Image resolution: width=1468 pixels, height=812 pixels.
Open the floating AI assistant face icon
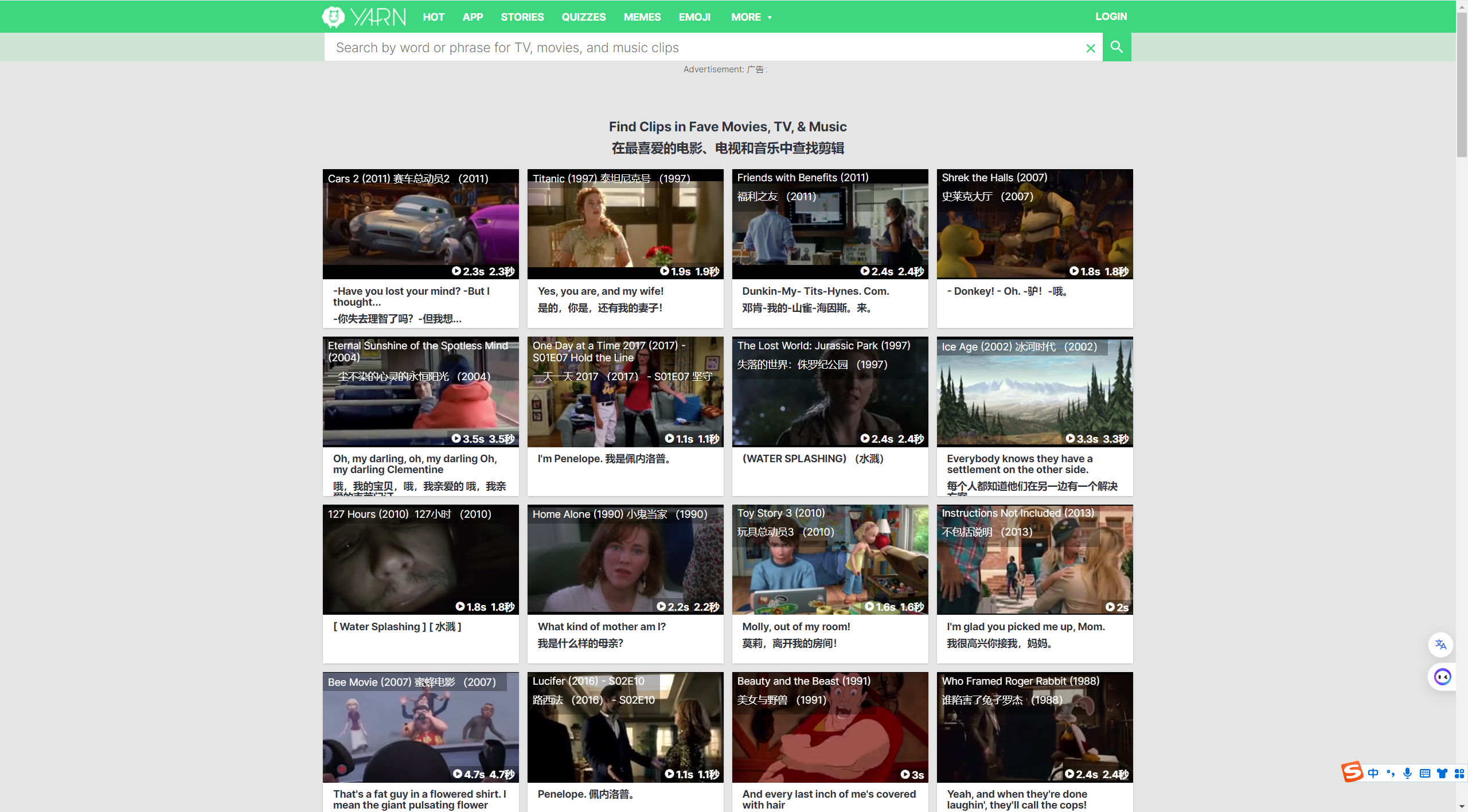click(x=1442, y=677)
